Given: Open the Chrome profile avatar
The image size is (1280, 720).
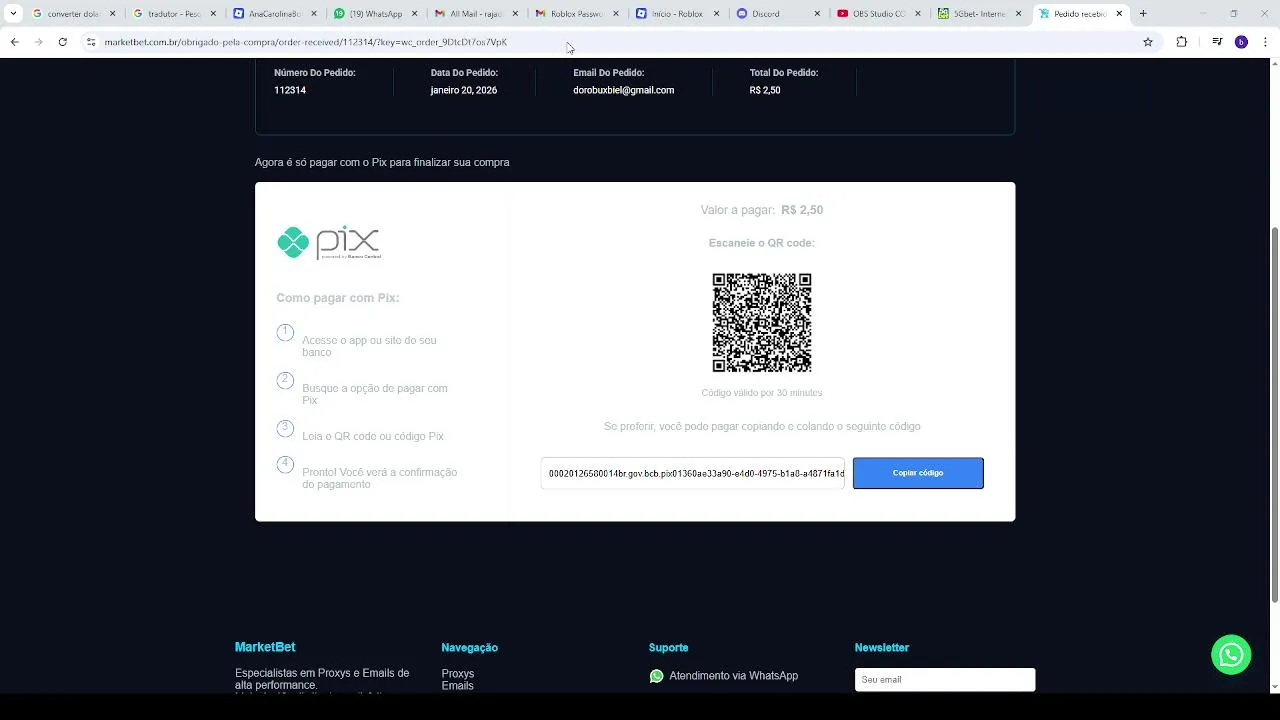Looking at the screenshot, I should click(1241, 42).
